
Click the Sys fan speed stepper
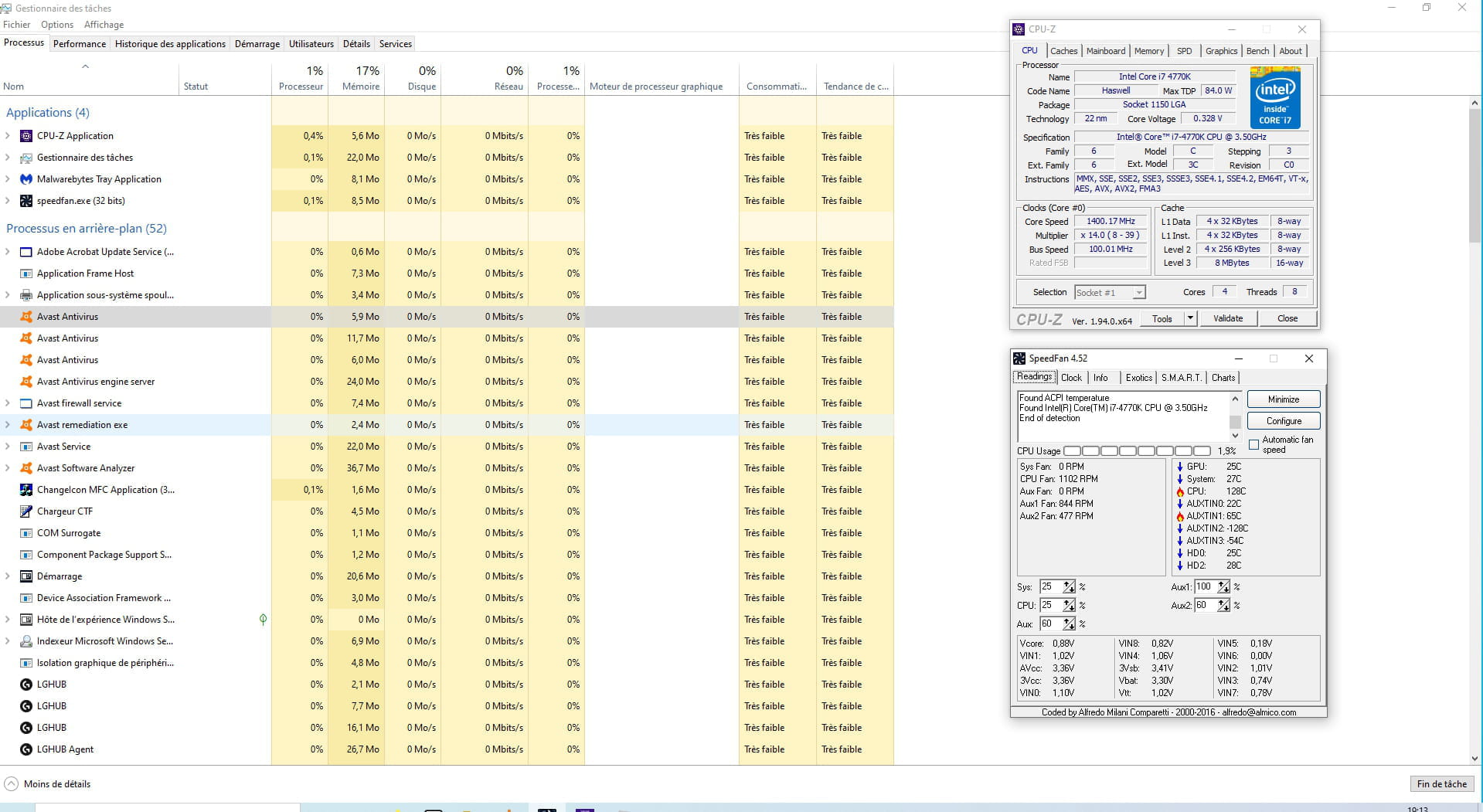pyautogui.click(x=1069, y=587)
